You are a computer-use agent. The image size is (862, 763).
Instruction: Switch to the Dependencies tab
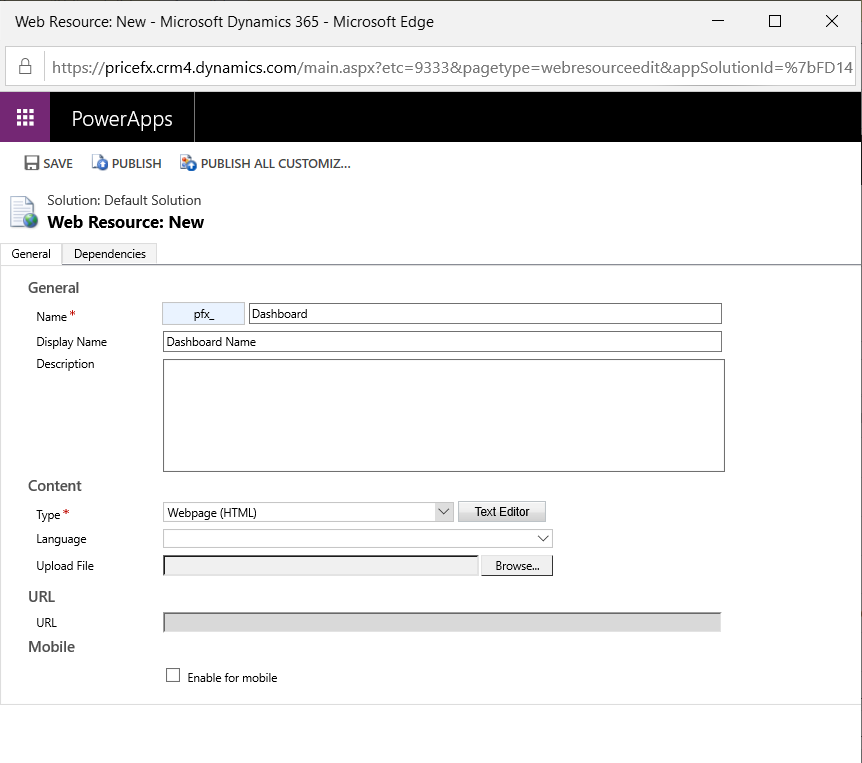click(110, 254)
